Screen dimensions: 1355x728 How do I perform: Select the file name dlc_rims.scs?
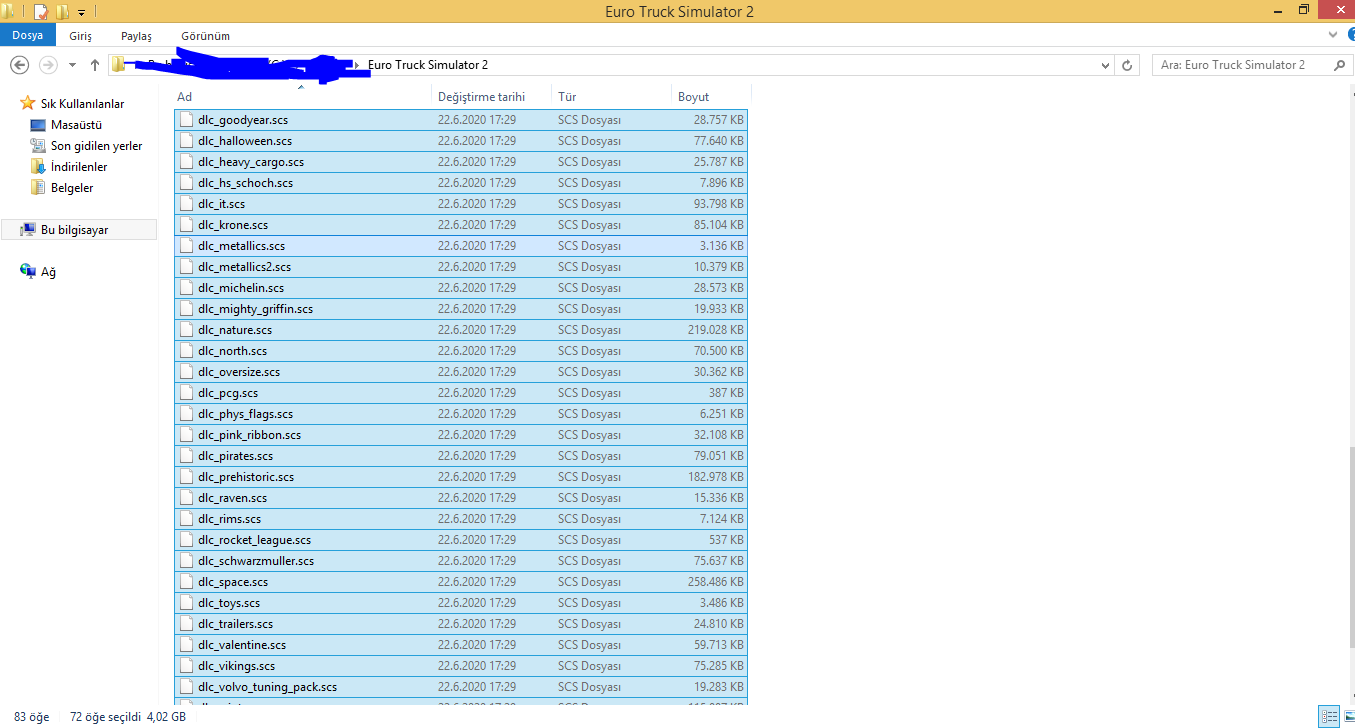(229, 519)
